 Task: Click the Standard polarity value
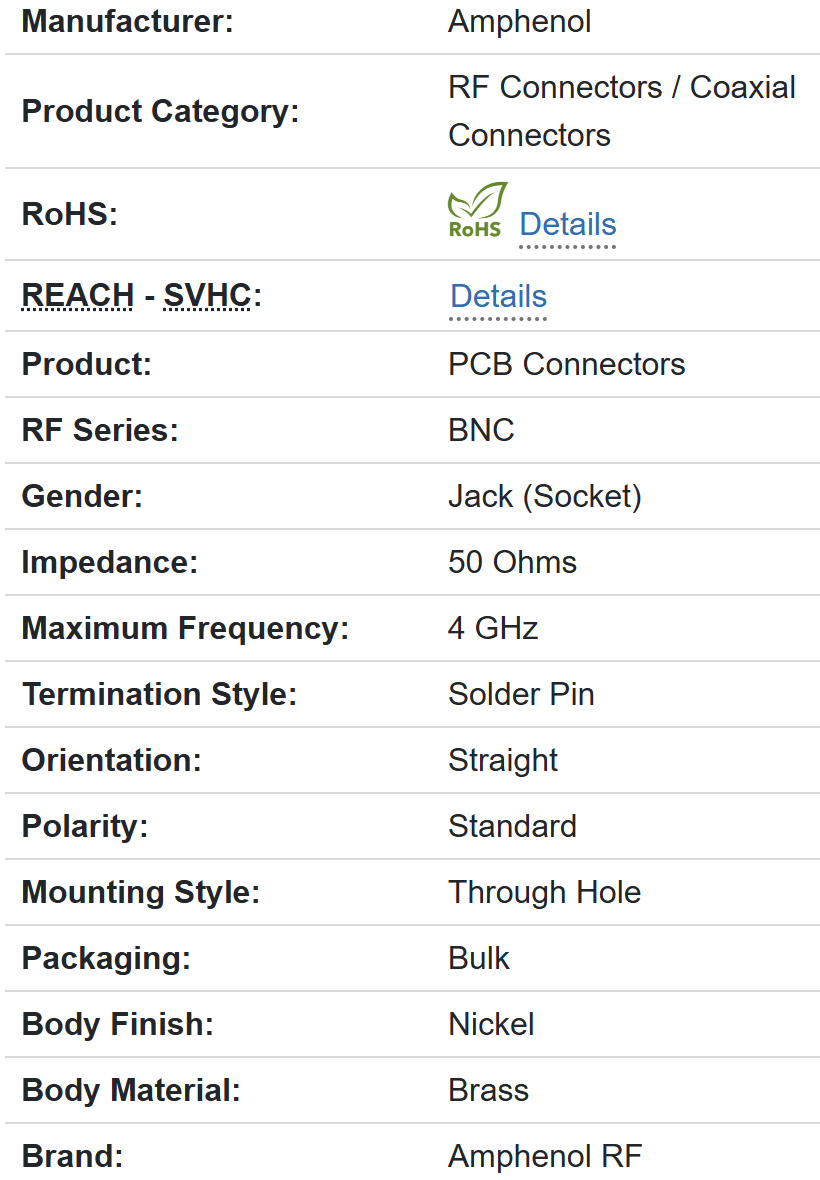click(512, 826)
